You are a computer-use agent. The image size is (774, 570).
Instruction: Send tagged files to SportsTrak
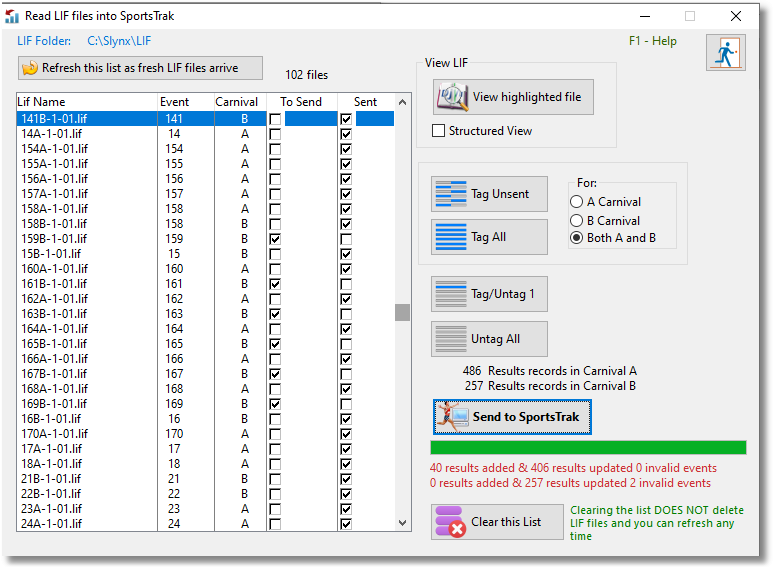click(512, 417)
